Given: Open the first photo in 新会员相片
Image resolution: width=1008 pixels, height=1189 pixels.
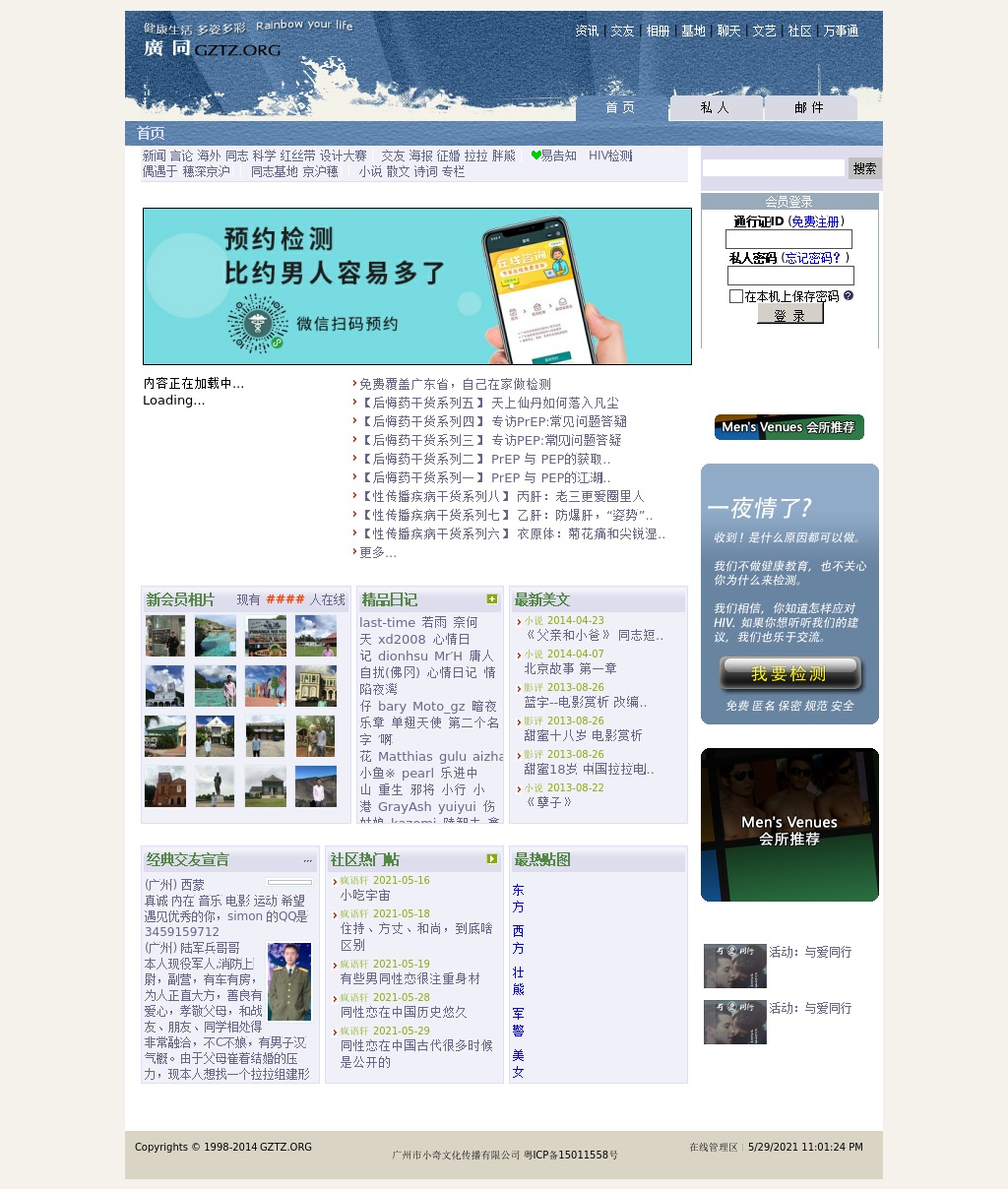Looking at the screenshot, I should 165,636.
